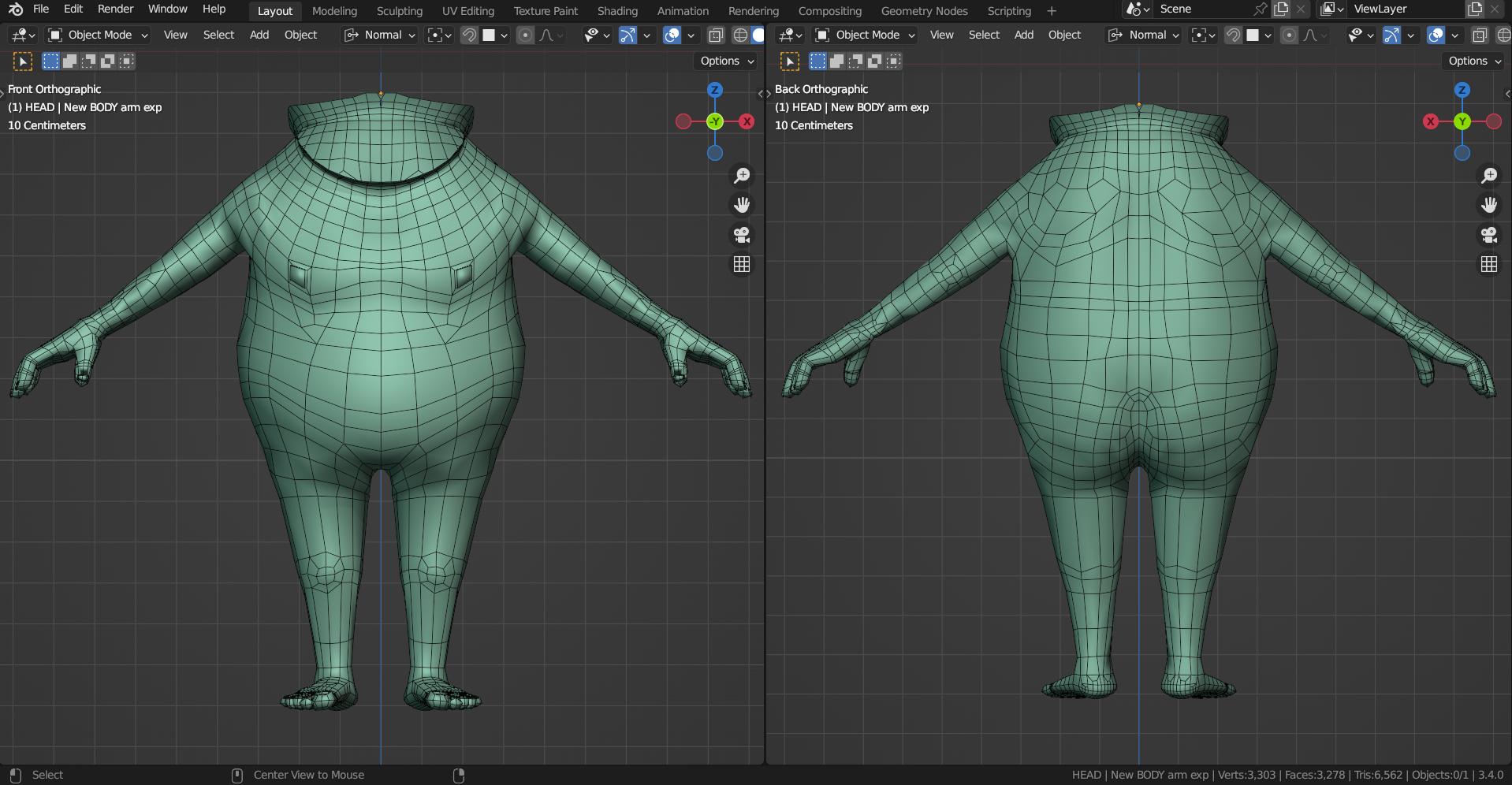Viewport: 1512px width, 785px height.
Task: Toggle proportional editing in left viewport header
Action: (x=525, y=35)
